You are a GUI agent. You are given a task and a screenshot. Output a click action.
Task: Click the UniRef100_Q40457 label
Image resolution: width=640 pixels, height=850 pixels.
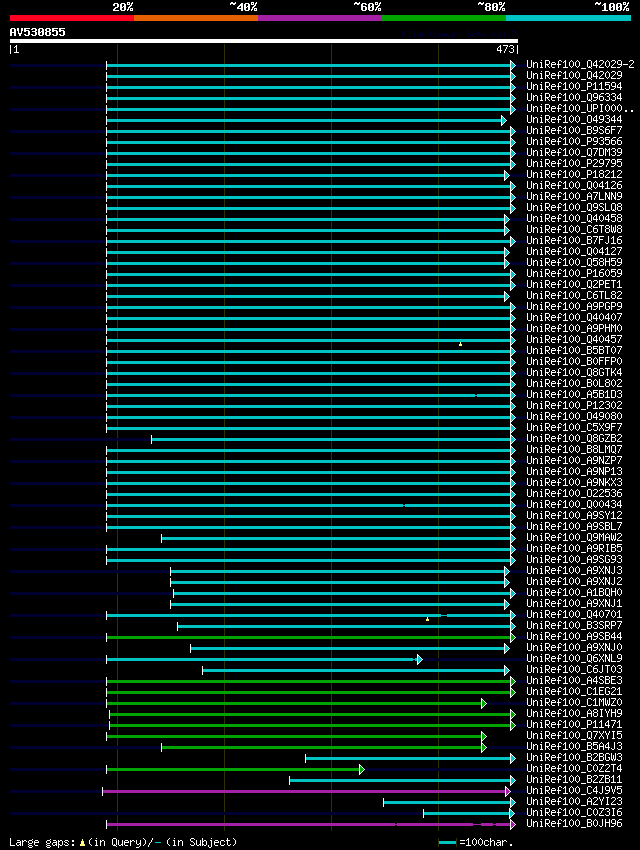[574, 339]
